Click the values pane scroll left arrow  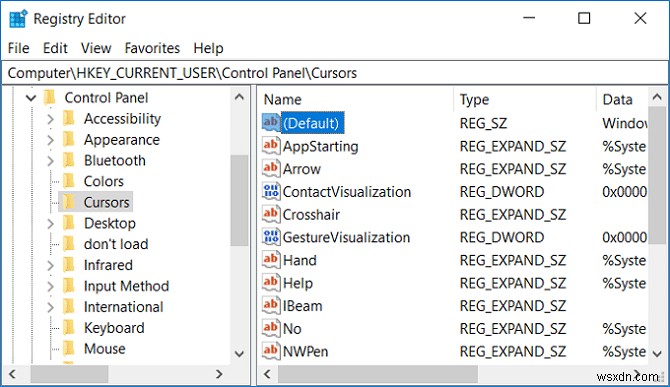267,374
